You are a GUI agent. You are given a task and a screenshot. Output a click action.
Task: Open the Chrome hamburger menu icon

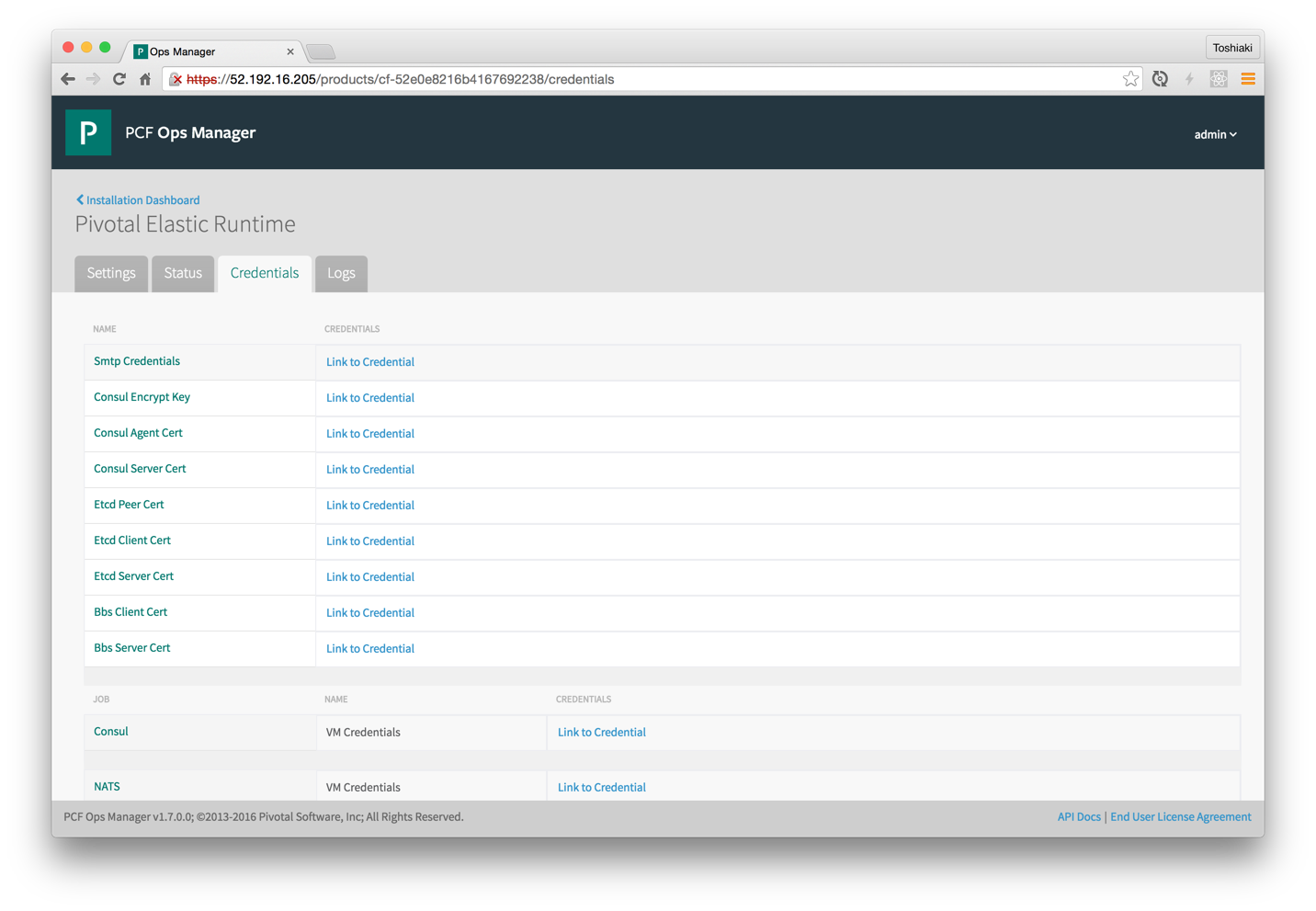point(1247,79)
